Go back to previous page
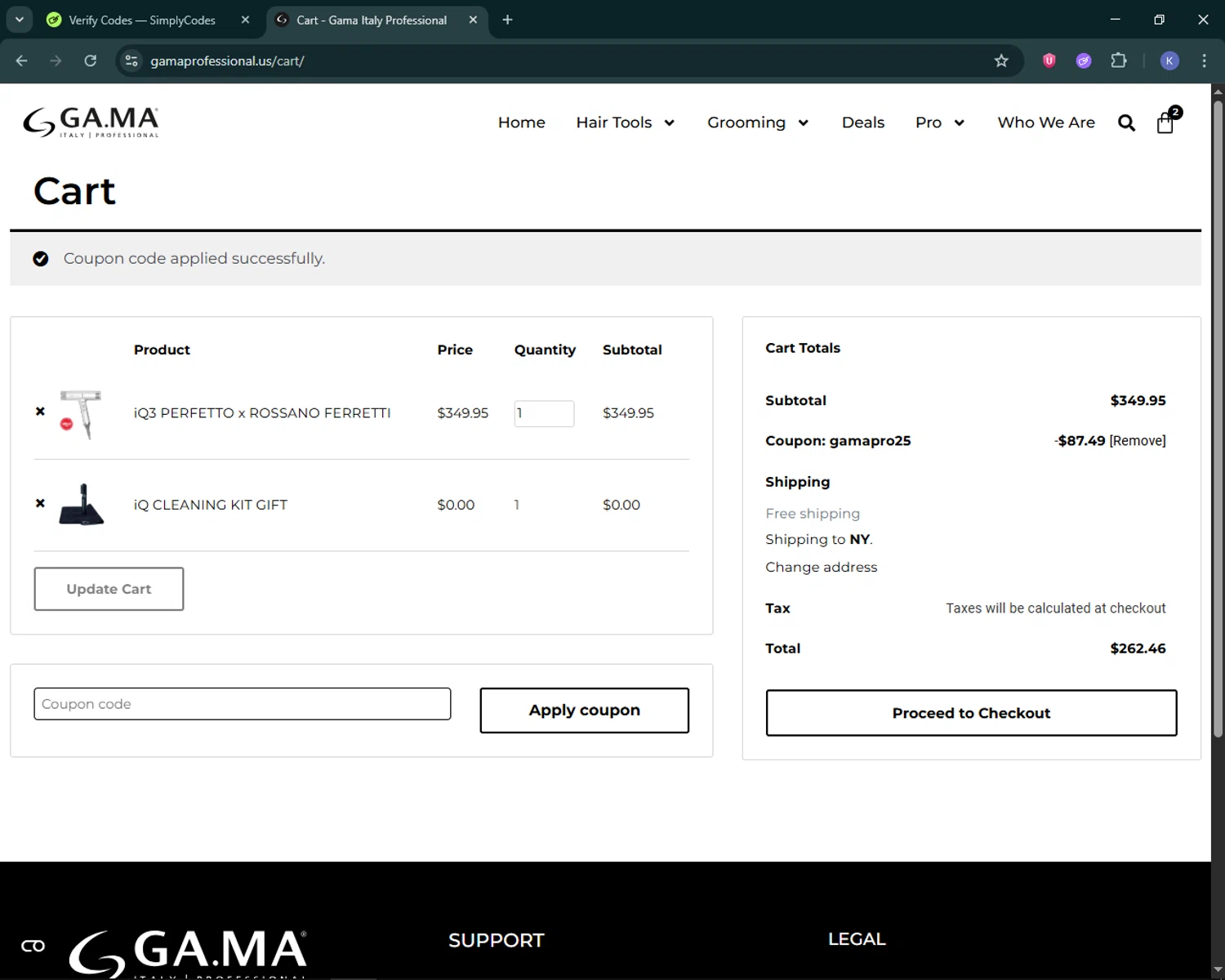 [x=22, y=60]
